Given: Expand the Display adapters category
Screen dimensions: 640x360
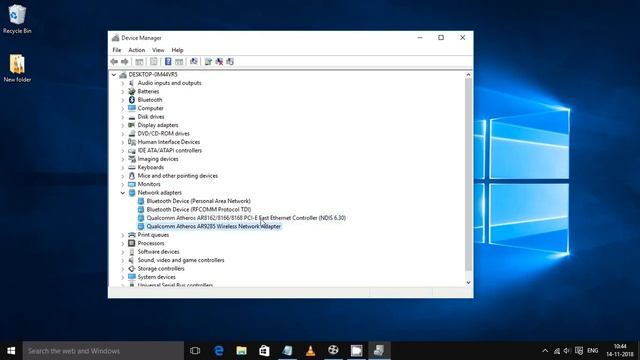Looking at the screenshot, I should tap(122, 125).
